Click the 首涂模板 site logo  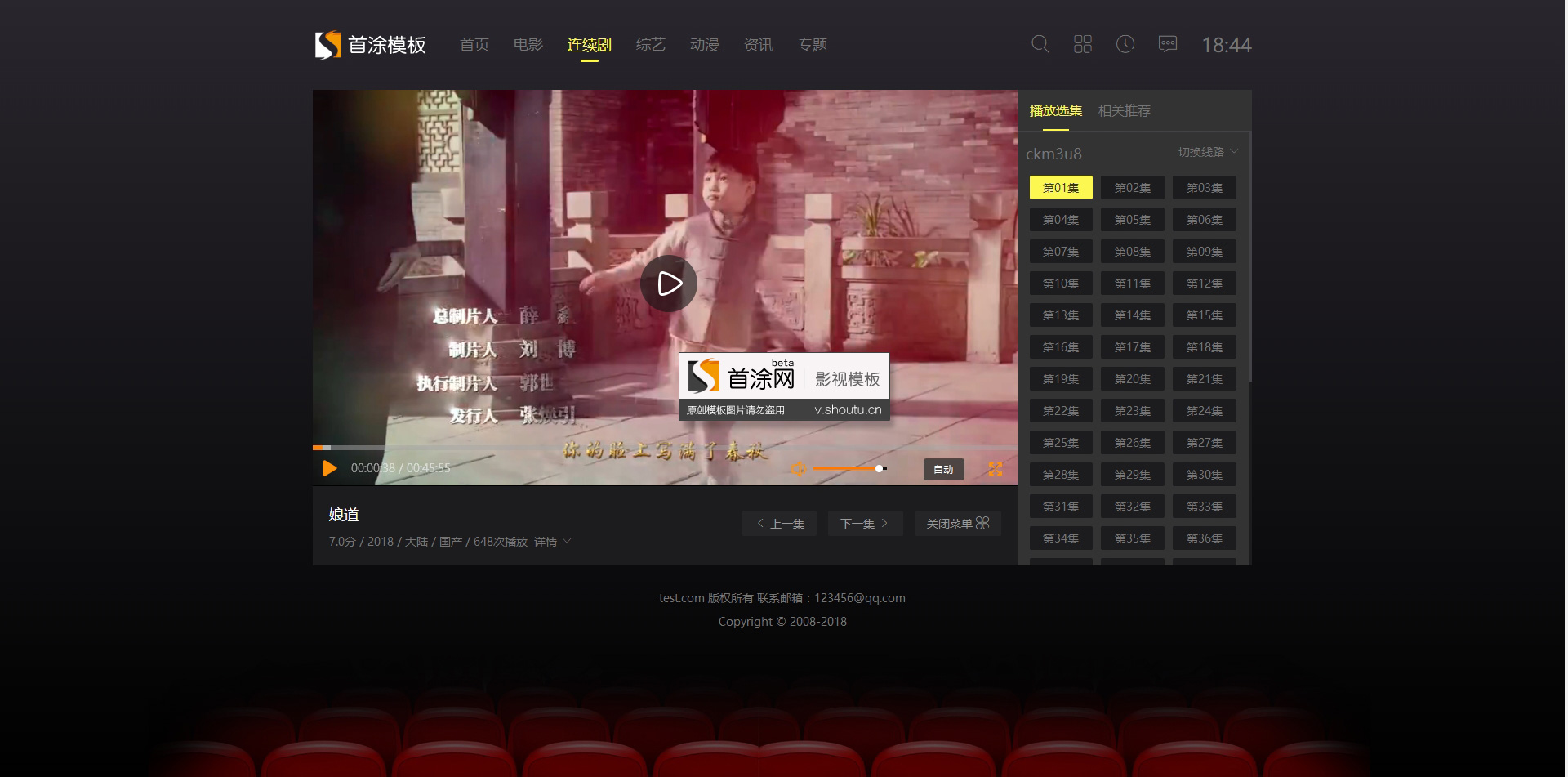tap(371, 45)
